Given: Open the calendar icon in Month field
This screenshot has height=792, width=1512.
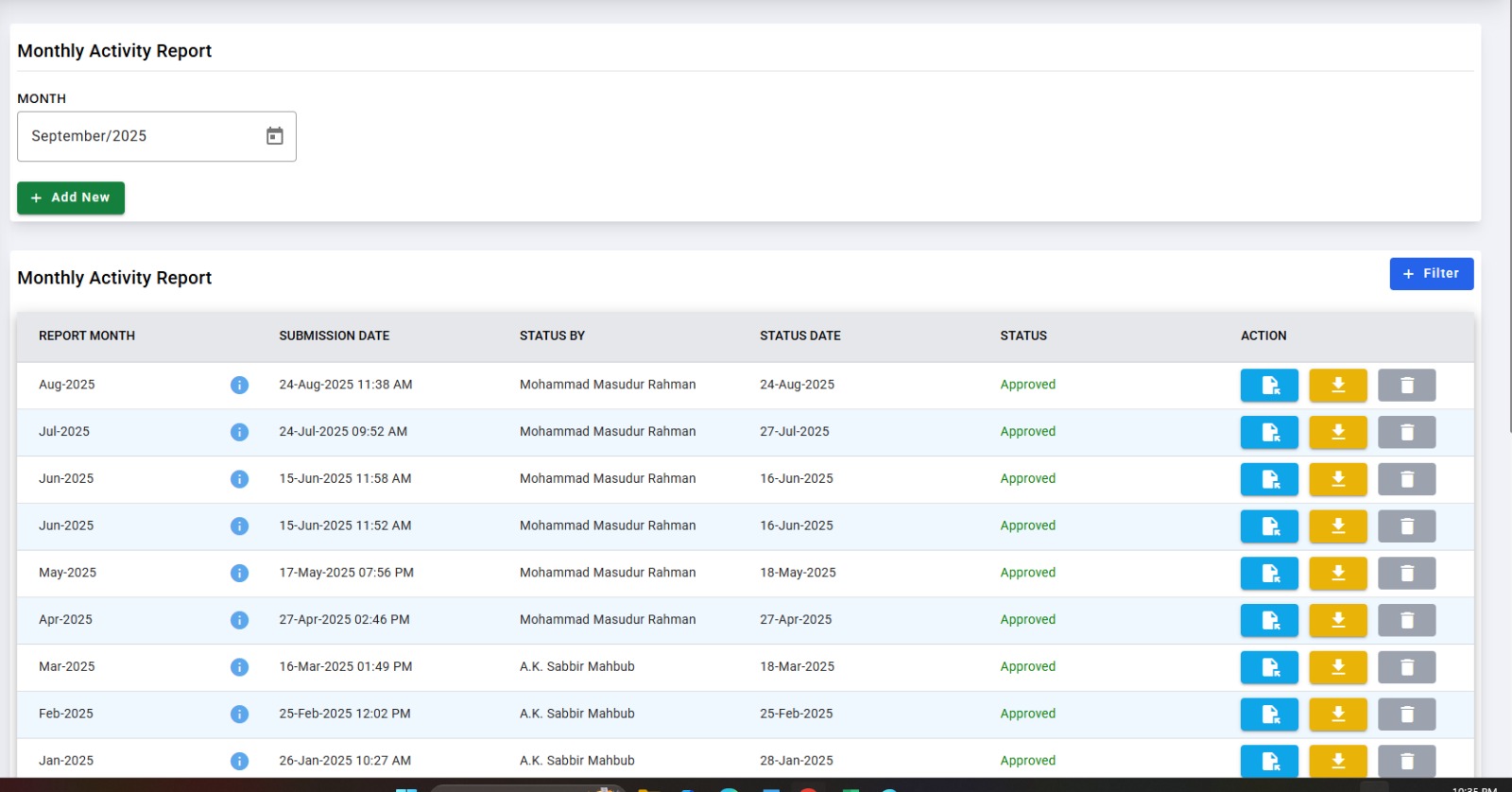Looking at the screenshot, I should [274, 136].
